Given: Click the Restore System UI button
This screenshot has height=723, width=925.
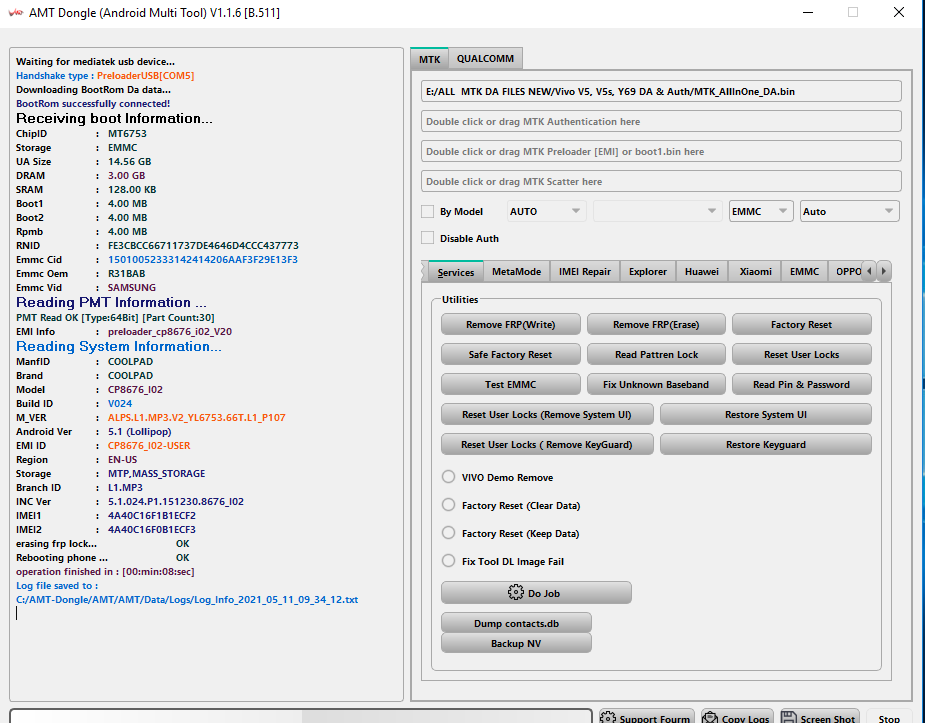Looking at the screenshot, I should pyautogui.click(x=766, y=415).
